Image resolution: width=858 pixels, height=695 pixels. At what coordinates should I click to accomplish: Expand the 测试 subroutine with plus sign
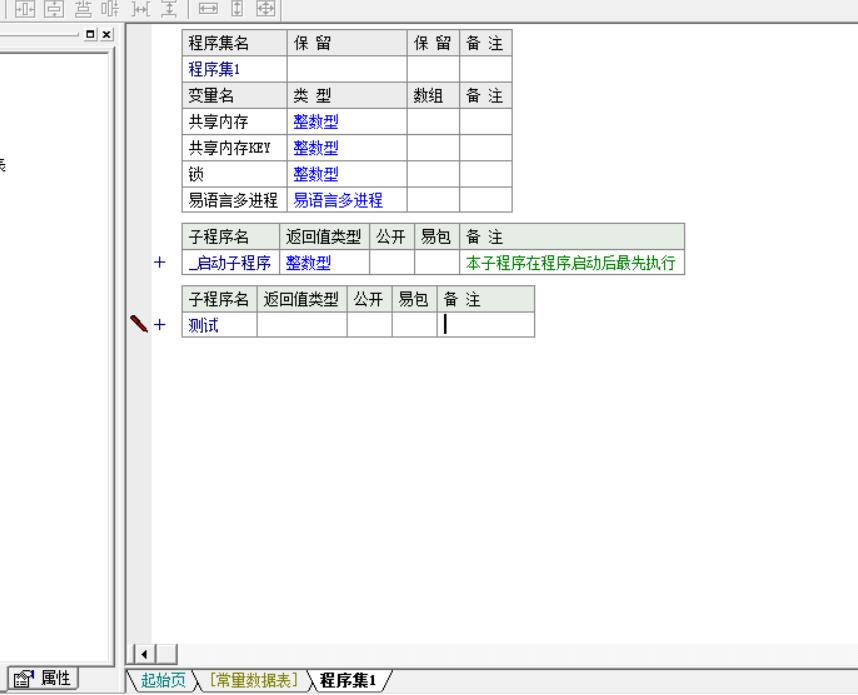click(160, 325)
